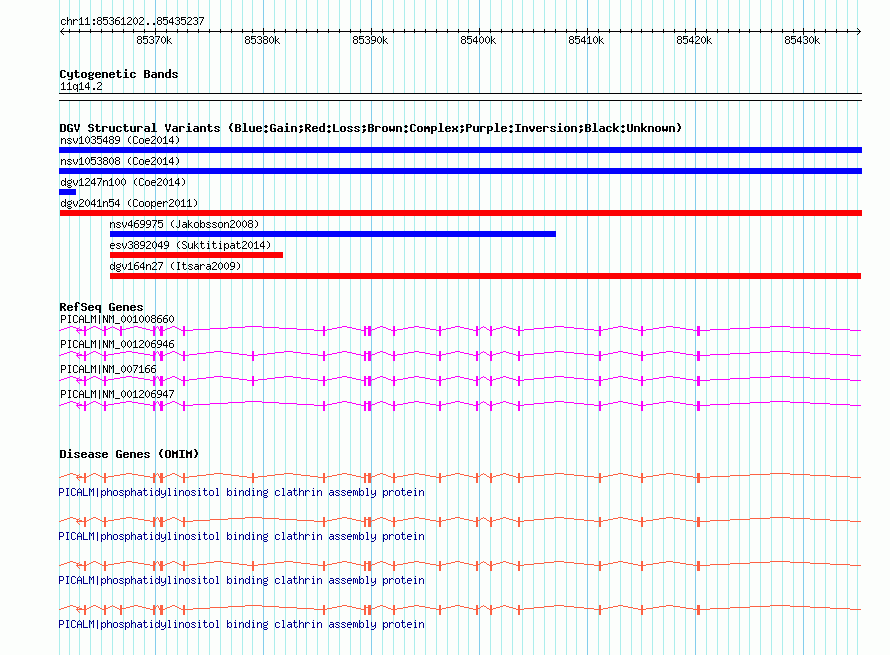Click the red bar under dgv164n27
The width and height of the screenshot is (890, 655).
(485, 276)
